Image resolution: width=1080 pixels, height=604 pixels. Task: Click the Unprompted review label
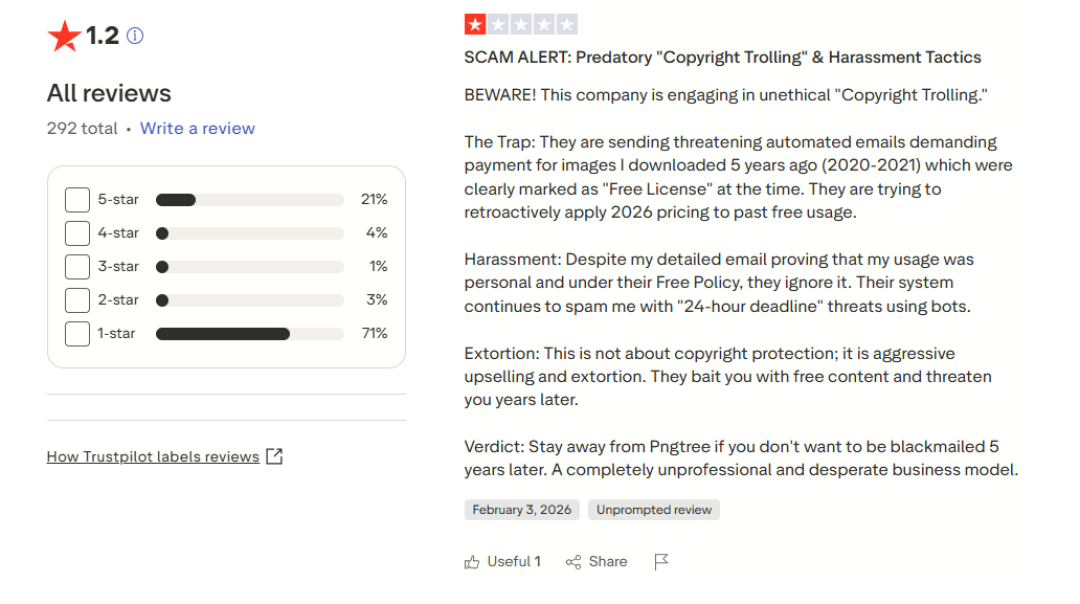(654, 510)
